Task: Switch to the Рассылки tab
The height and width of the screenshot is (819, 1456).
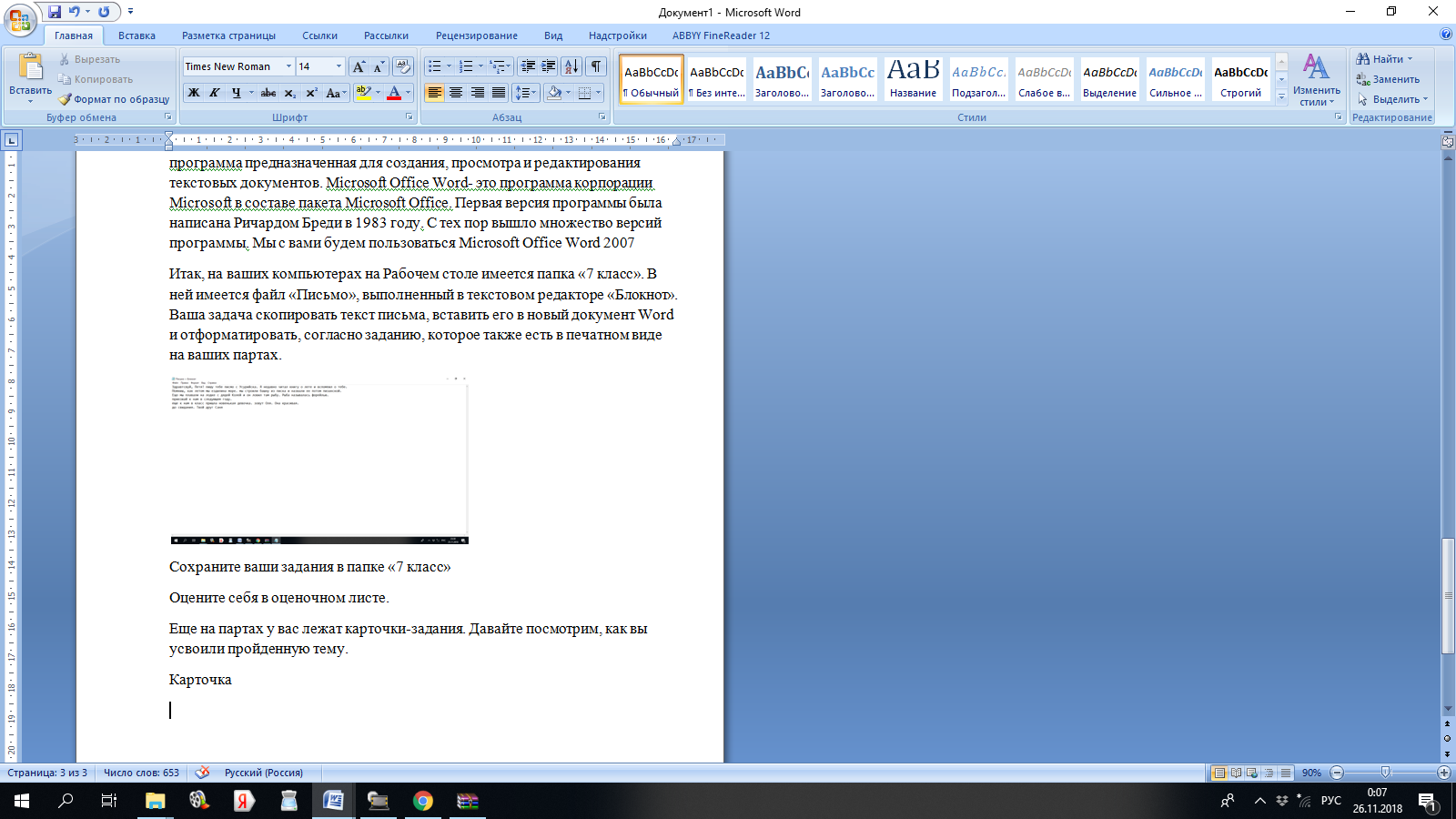Action: tap(386, 35)
